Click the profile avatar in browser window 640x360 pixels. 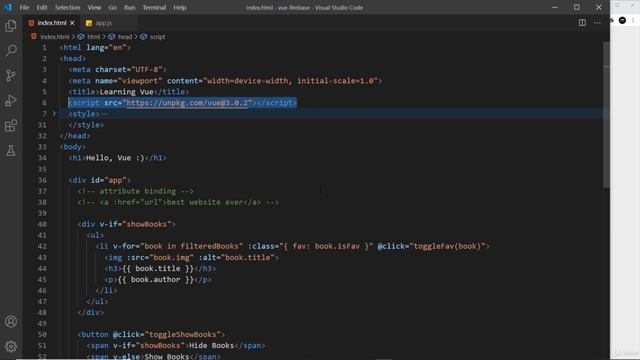(x=622, y=20)
